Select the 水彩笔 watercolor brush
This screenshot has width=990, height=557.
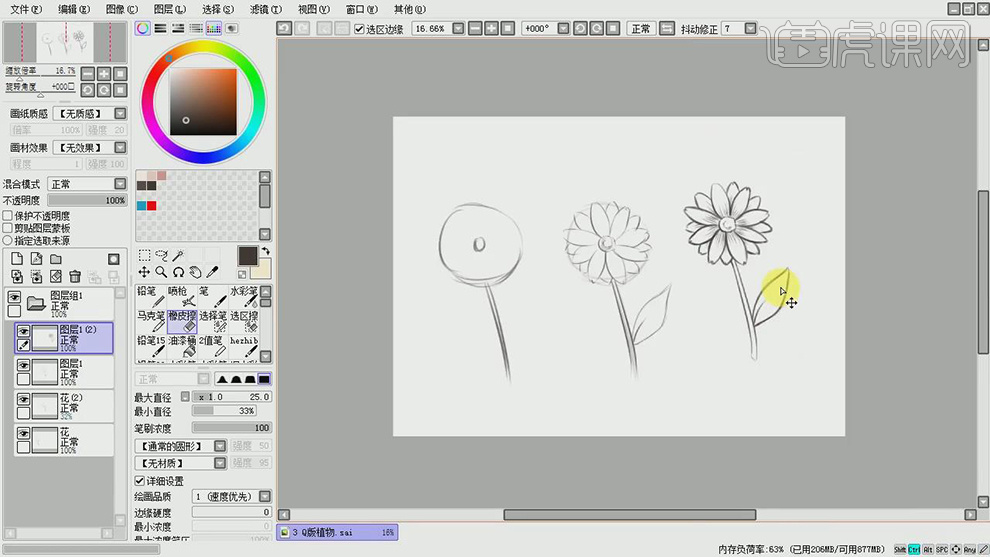point(244,296)
